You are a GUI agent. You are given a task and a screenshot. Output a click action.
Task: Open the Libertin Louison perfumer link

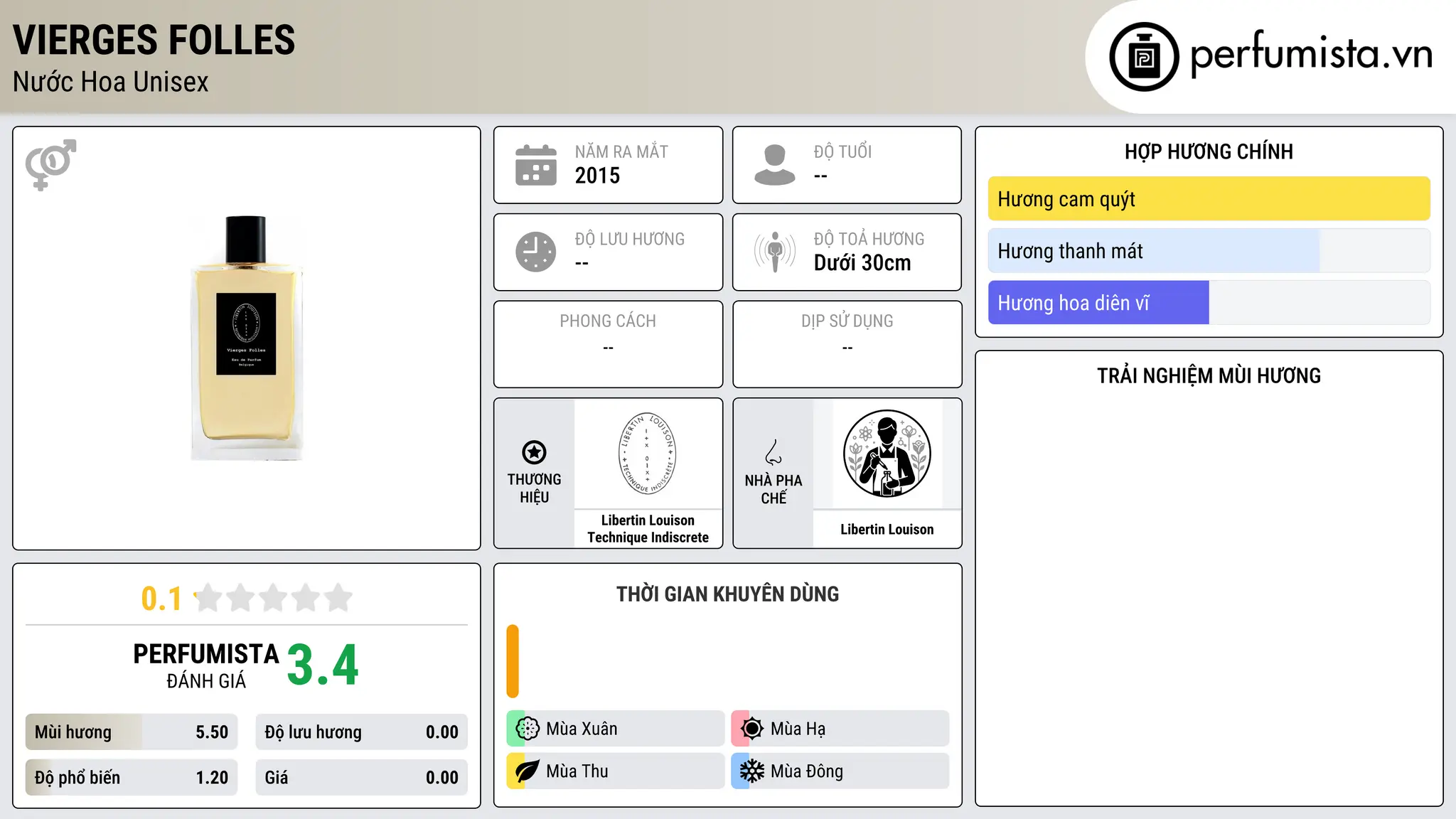(887, 529)
